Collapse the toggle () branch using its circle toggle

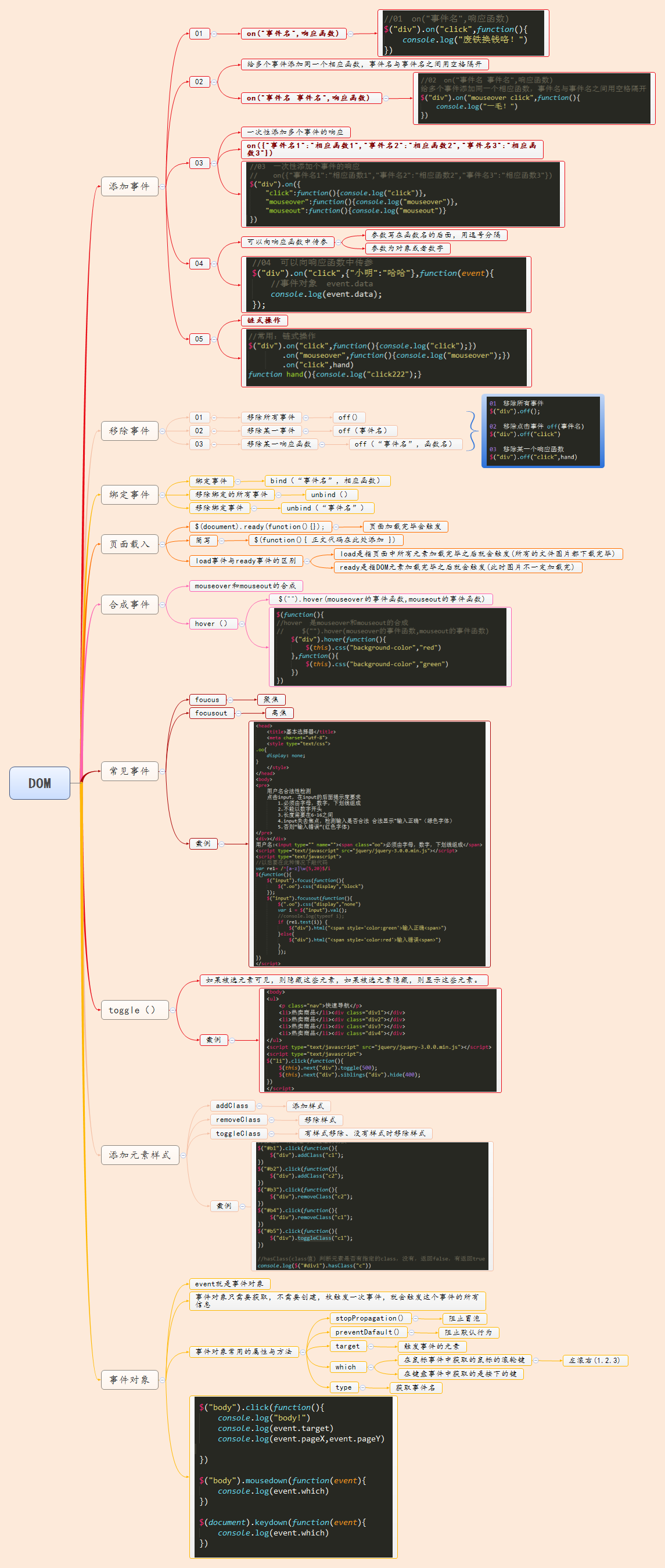click(x=173, y=1010)
